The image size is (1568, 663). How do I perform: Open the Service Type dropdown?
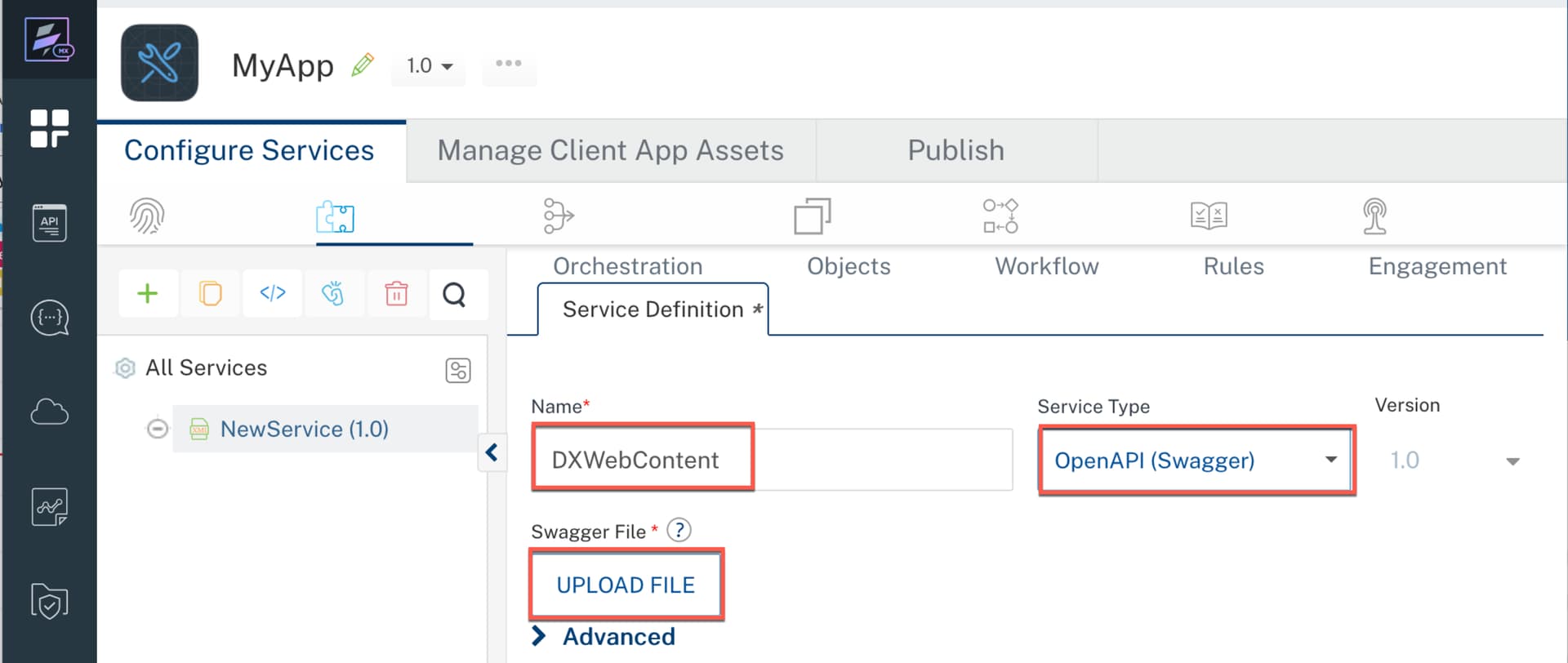(1196, 461)
